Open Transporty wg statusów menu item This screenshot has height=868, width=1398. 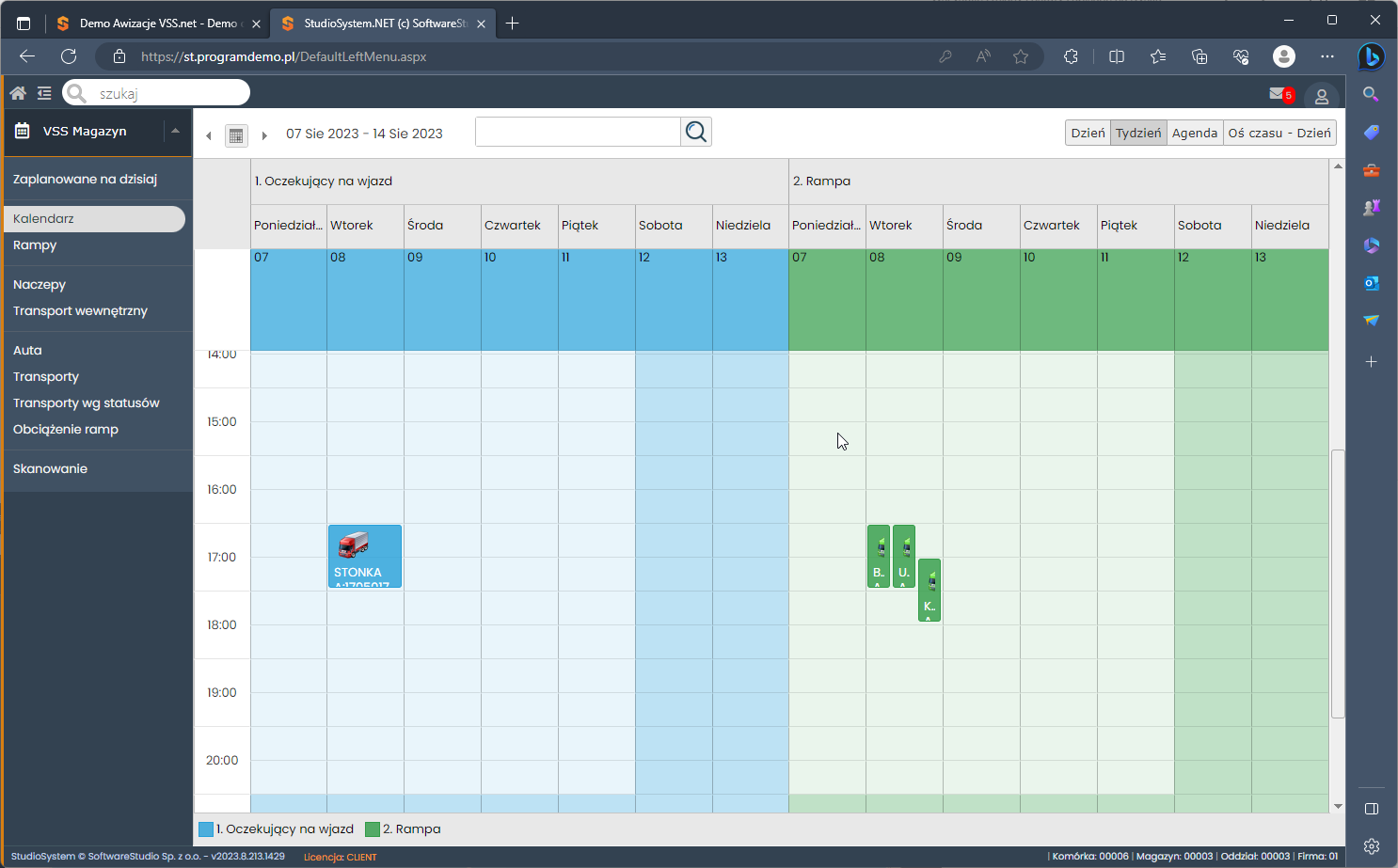pyautogui.click(x=86, y=403)
